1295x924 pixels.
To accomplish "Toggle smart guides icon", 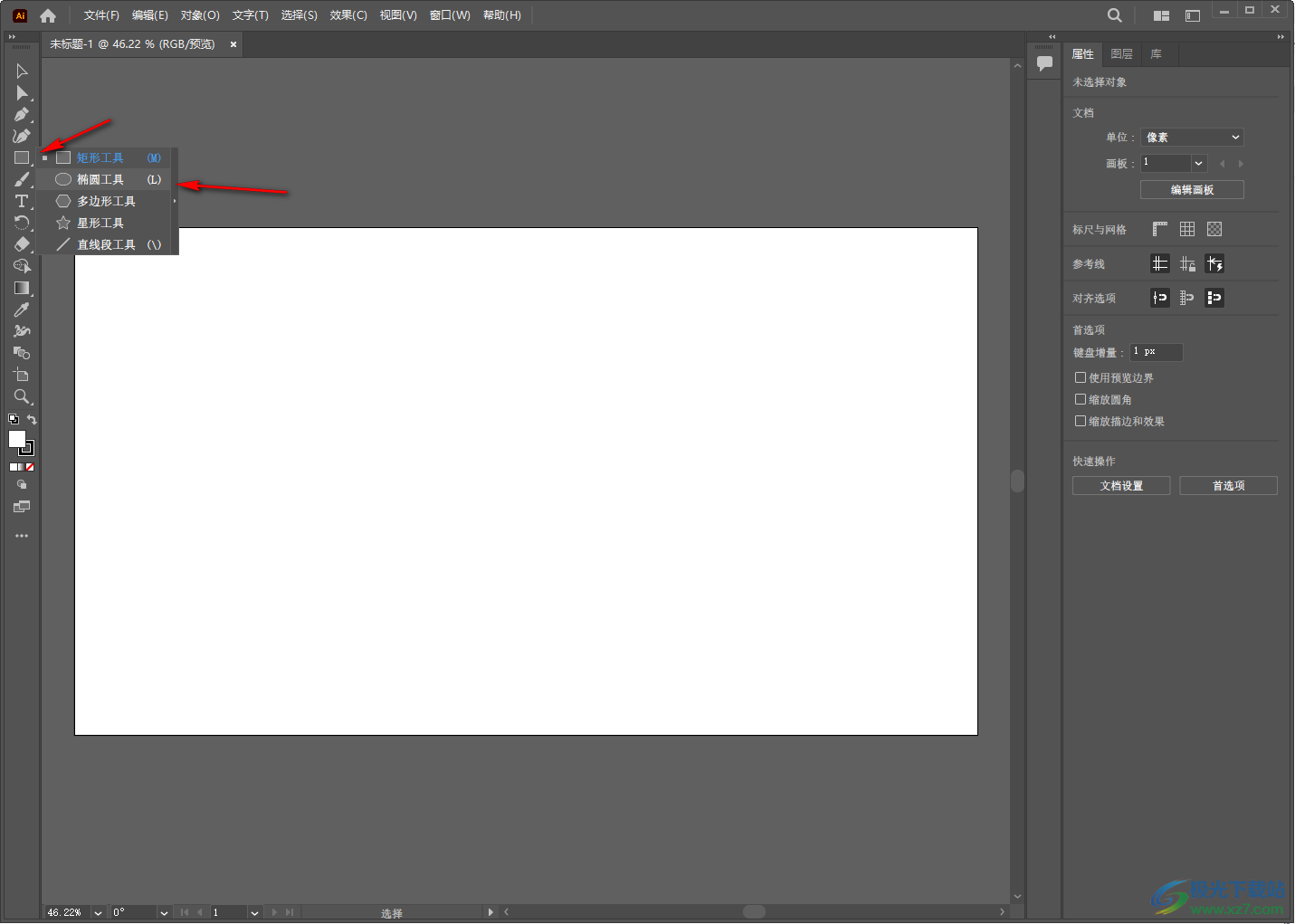I will pos(1214,263).
